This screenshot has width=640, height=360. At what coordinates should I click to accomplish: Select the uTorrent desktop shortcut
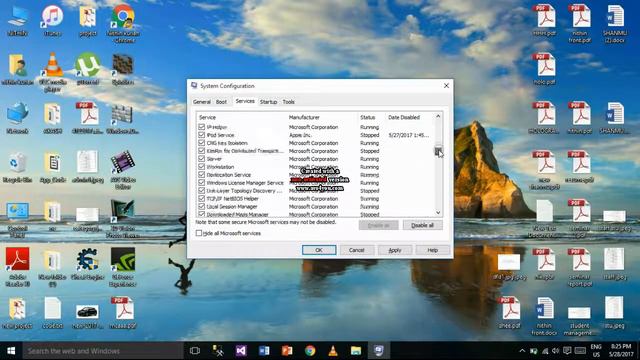coord(88,68)
